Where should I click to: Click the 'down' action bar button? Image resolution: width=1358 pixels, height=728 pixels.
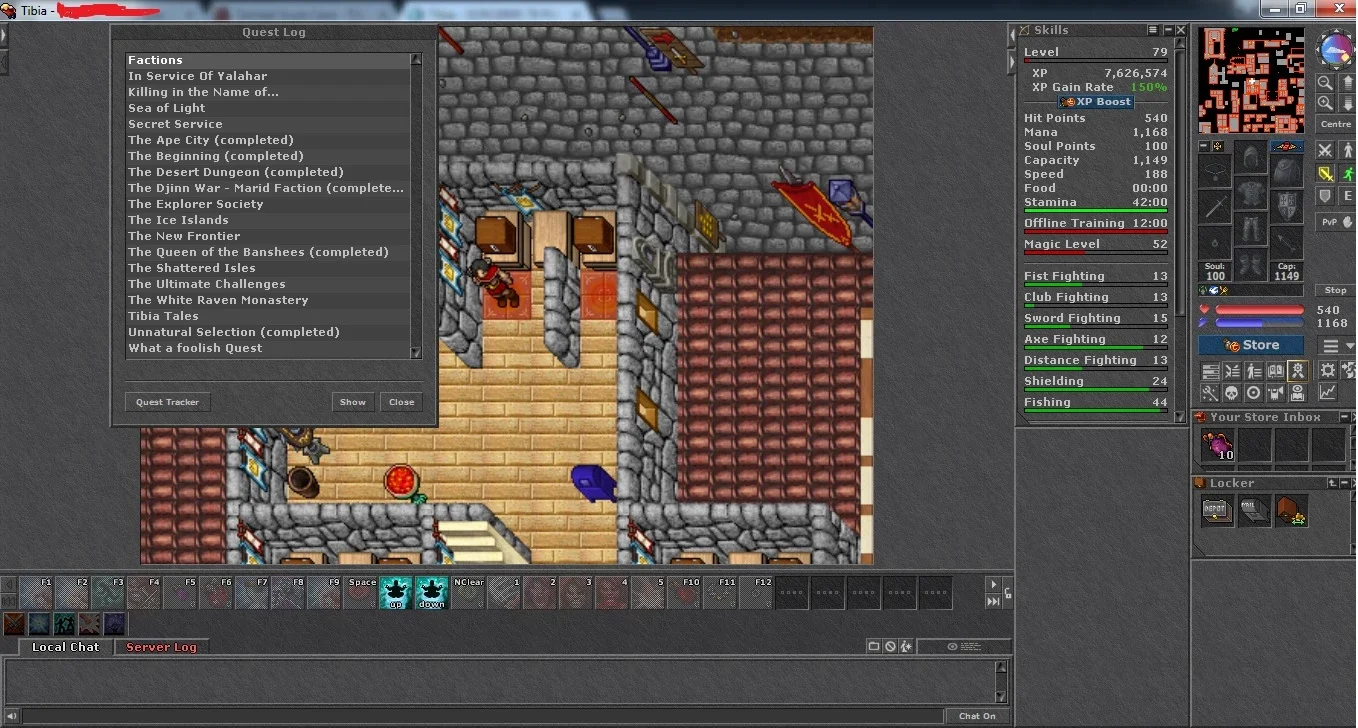click(432, 593)
